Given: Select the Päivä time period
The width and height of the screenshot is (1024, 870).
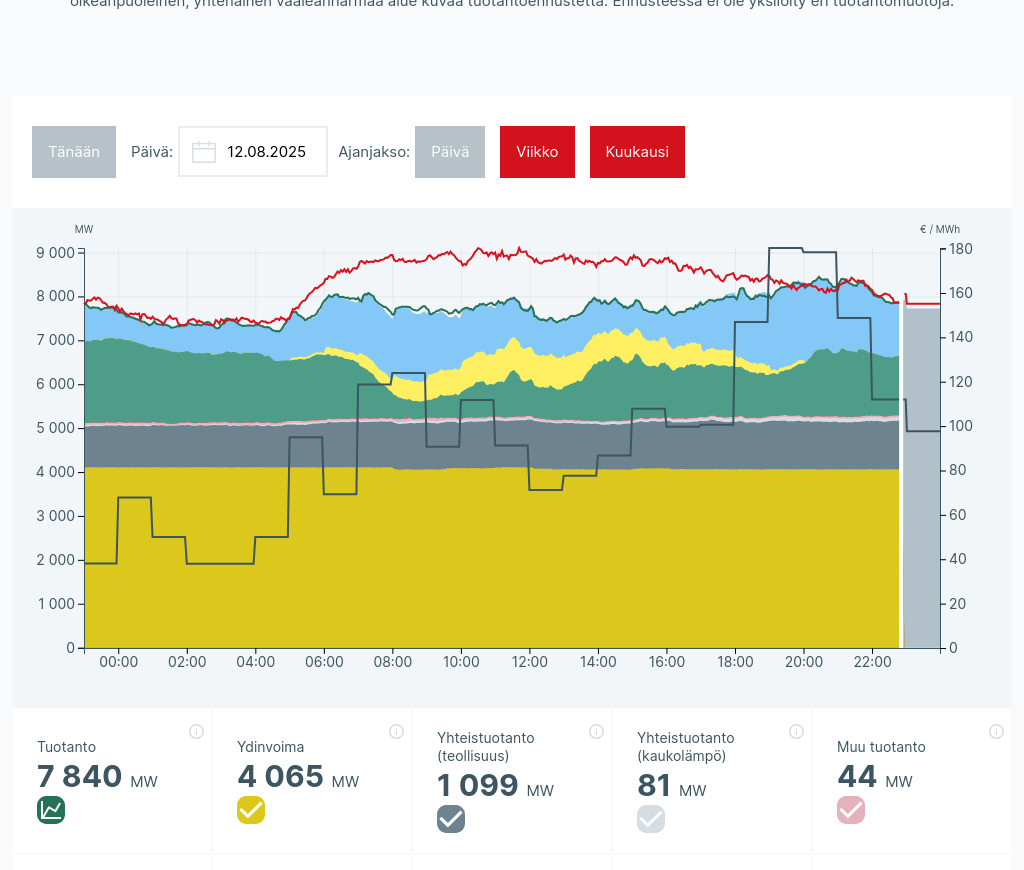Looking at the screenshot, I should pos(450,152).
